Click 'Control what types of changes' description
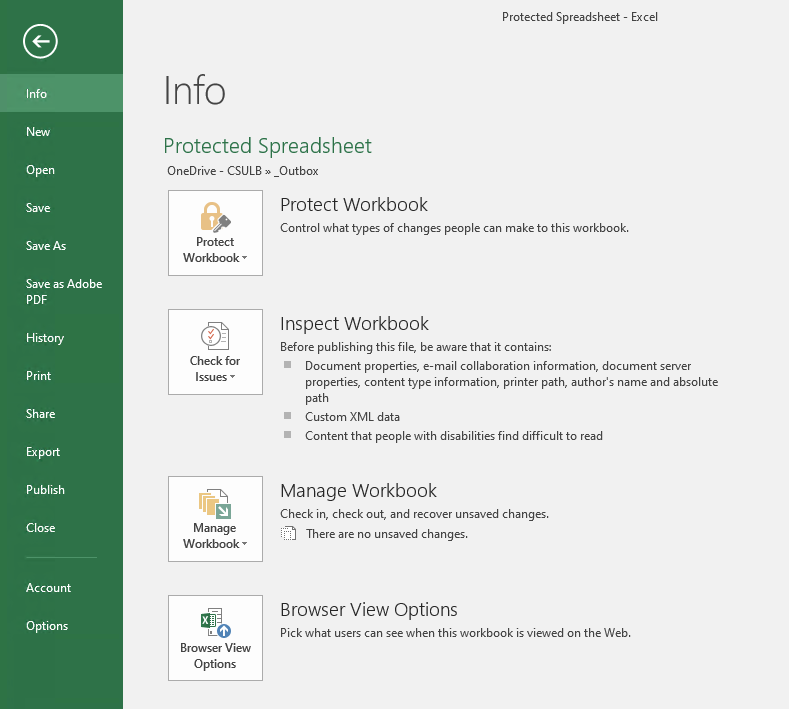This screenshot has height=709, width=789. click(454, 228)
